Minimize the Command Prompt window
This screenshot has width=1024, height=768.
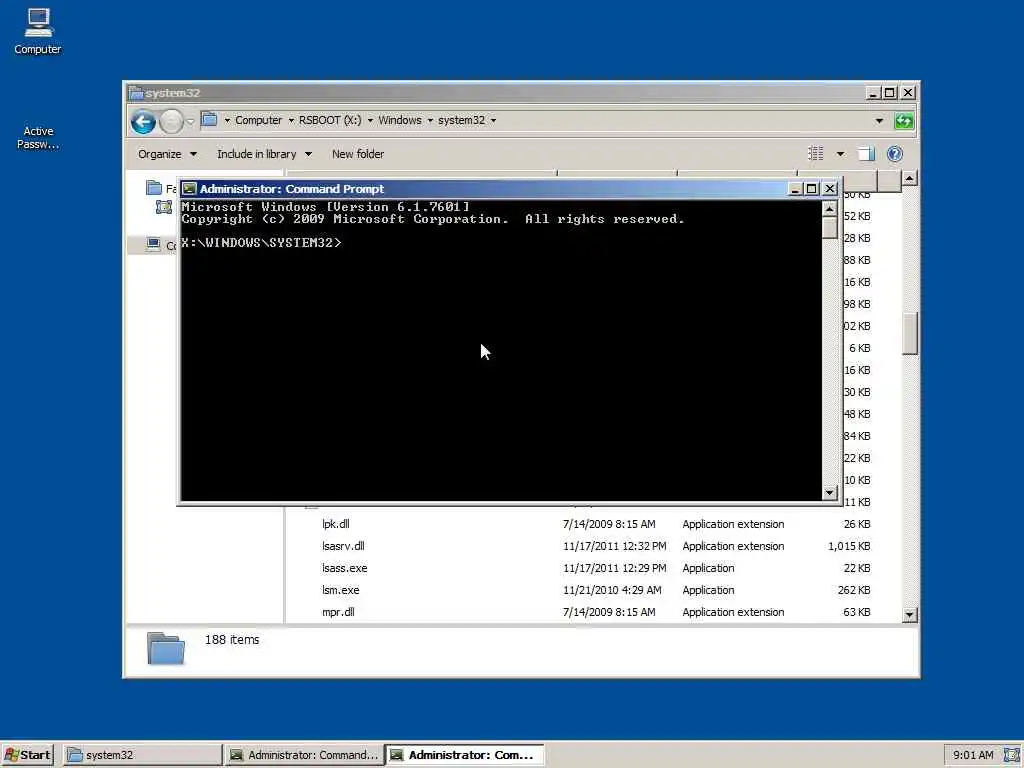(x=795, y=189)
